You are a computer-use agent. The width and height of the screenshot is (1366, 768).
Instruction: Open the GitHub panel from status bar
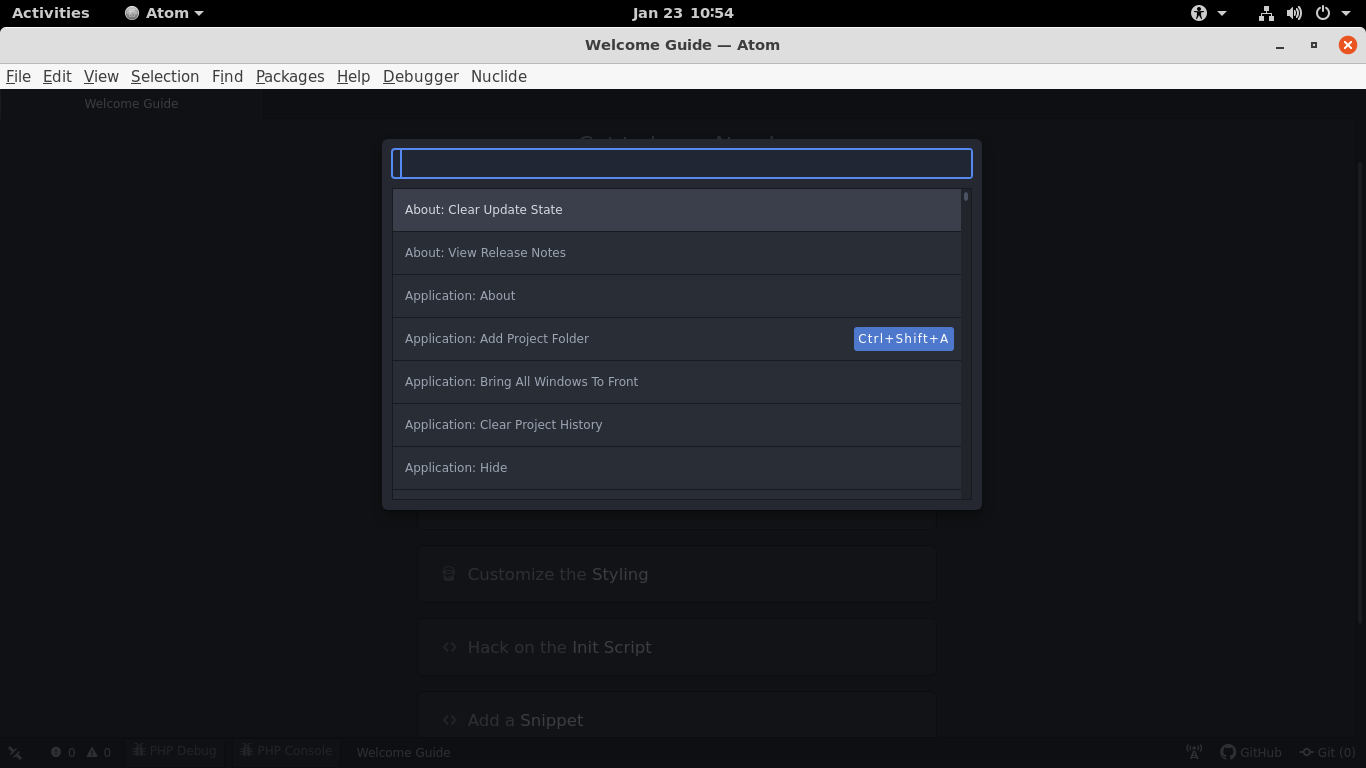1251,752
